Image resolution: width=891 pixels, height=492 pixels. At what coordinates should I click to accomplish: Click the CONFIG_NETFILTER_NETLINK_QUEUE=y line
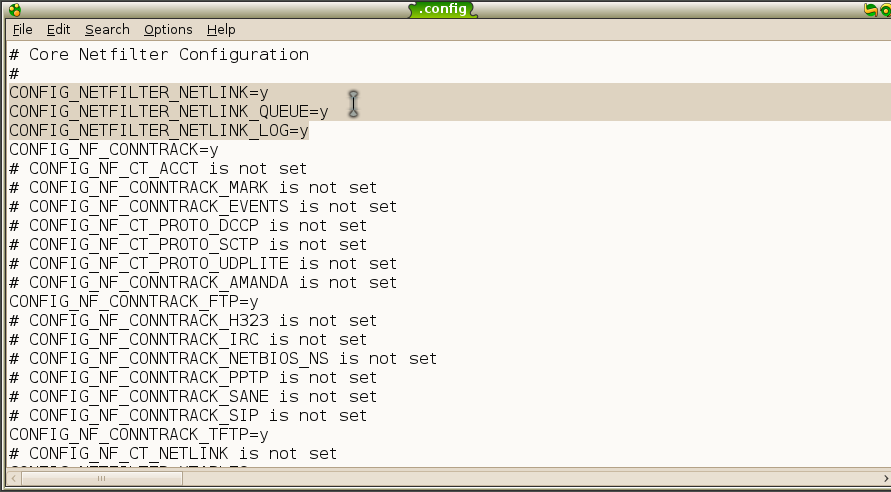tap(169, 112)
